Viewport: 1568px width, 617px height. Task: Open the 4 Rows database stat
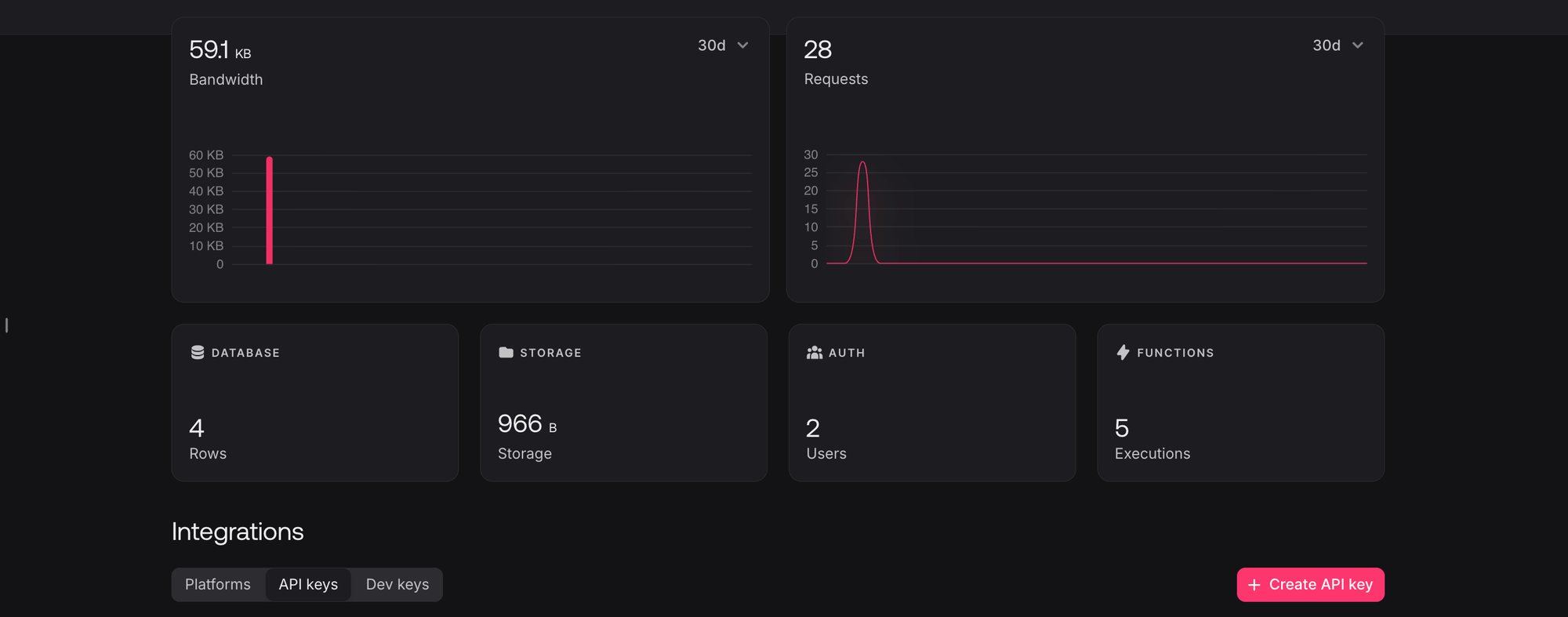point(207,439)
